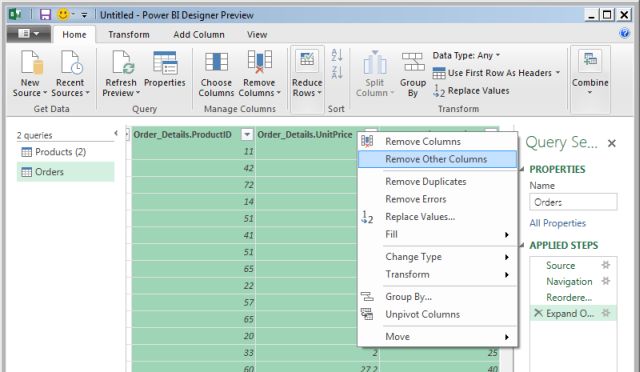Open Order_Details.ProductID column filter dropdown

247,134
